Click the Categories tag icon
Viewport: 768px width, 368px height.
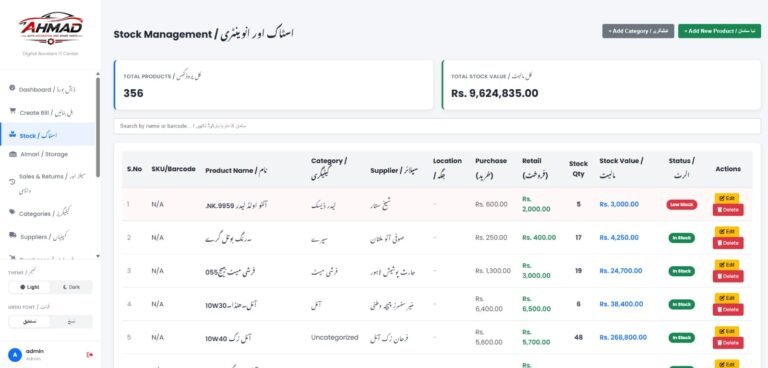[x=13, y=213]
